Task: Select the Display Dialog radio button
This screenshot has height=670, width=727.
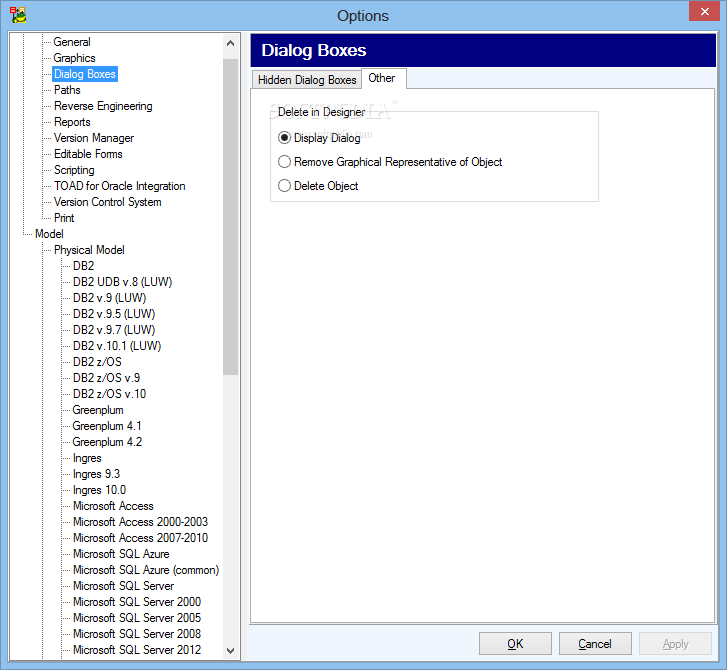Action: (x=284, y=138)
